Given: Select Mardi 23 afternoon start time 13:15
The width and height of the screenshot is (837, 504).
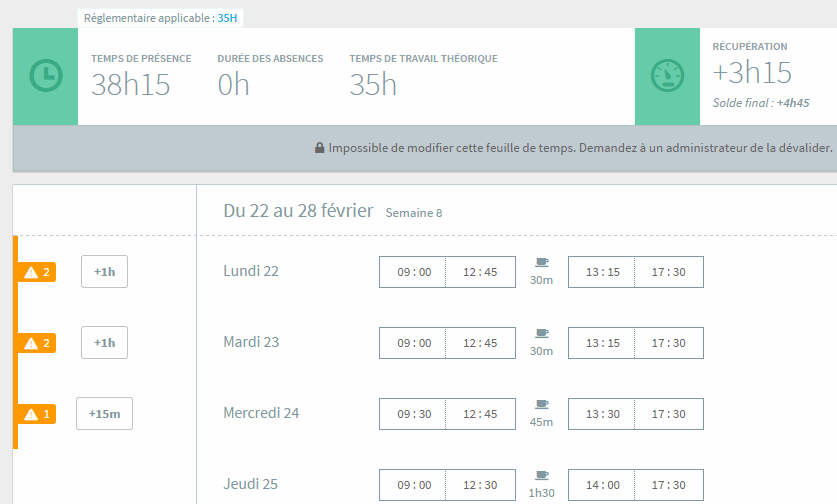Looking at the screenshot, I should pos(602,343).
